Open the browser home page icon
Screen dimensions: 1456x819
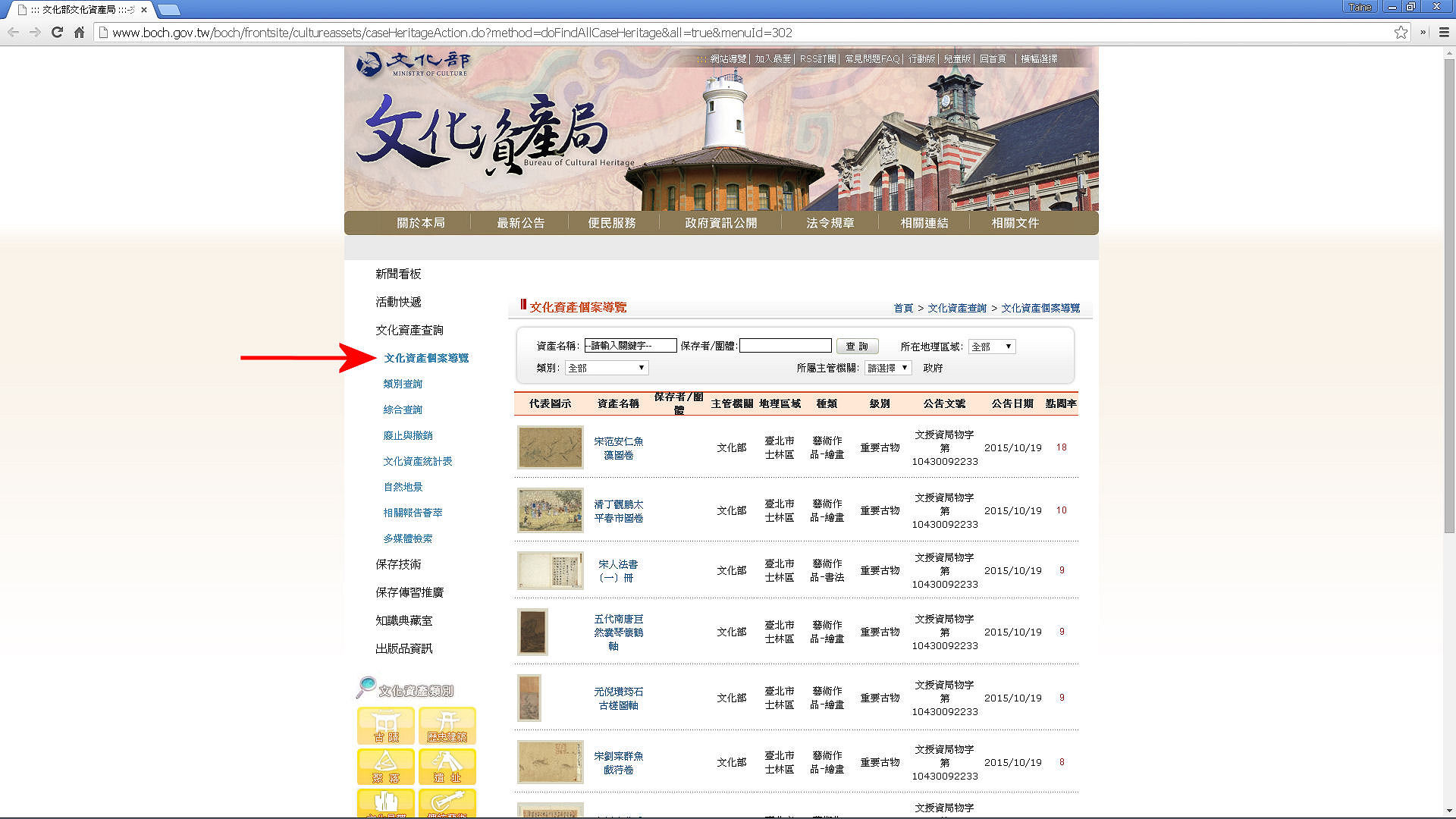click(79, 33)
